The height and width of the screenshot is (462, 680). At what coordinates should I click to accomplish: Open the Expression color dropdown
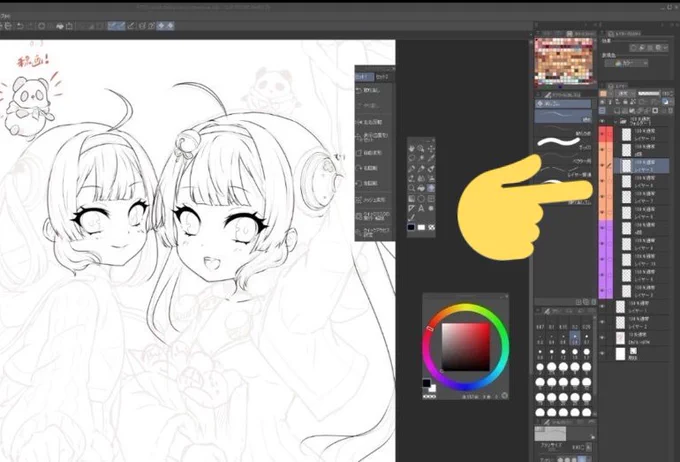coord(626,63)
